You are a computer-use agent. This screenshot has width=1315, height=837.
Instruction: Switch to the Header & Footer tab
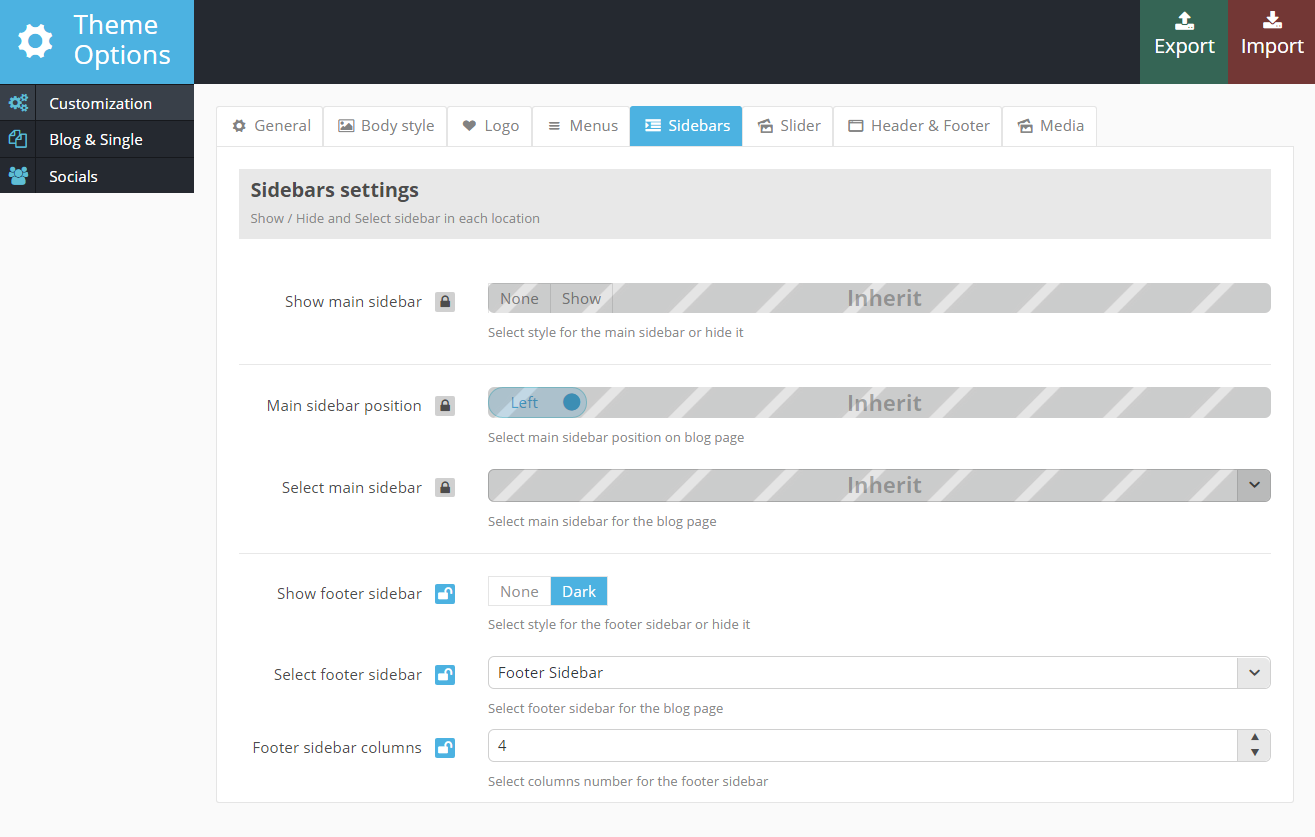coord(918,126)
